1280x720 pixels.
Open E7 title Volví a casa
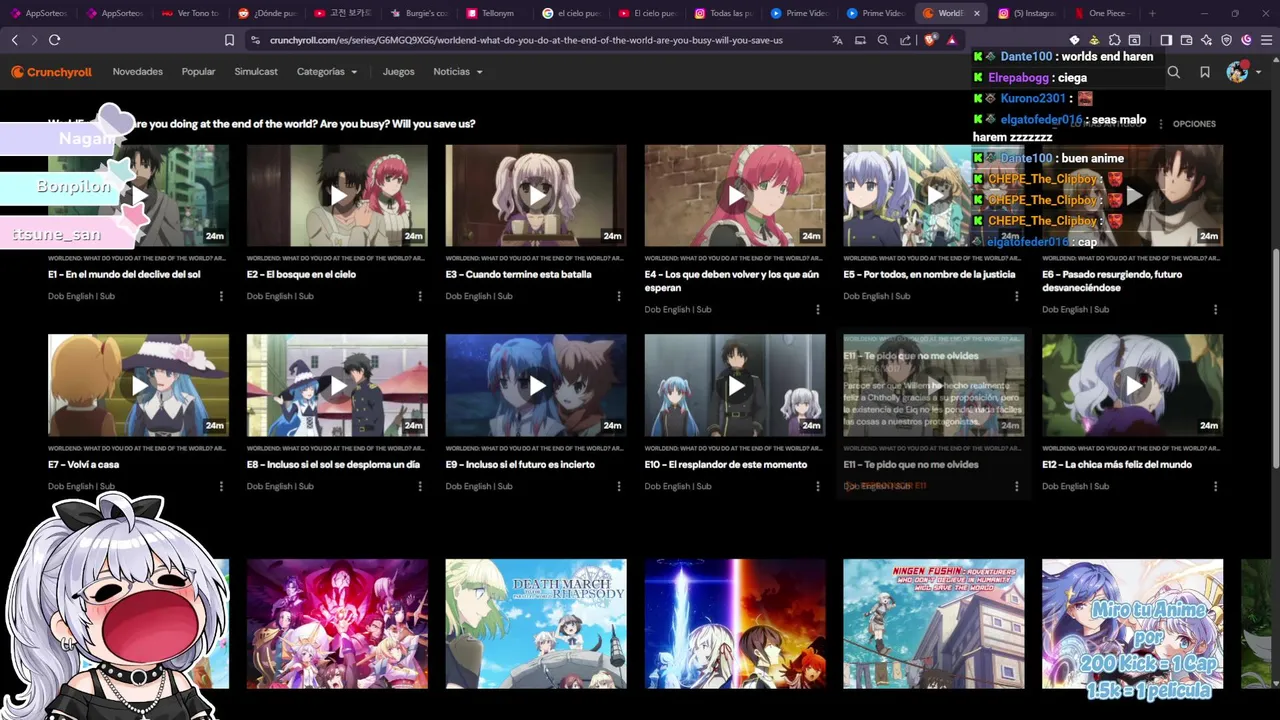83,464
